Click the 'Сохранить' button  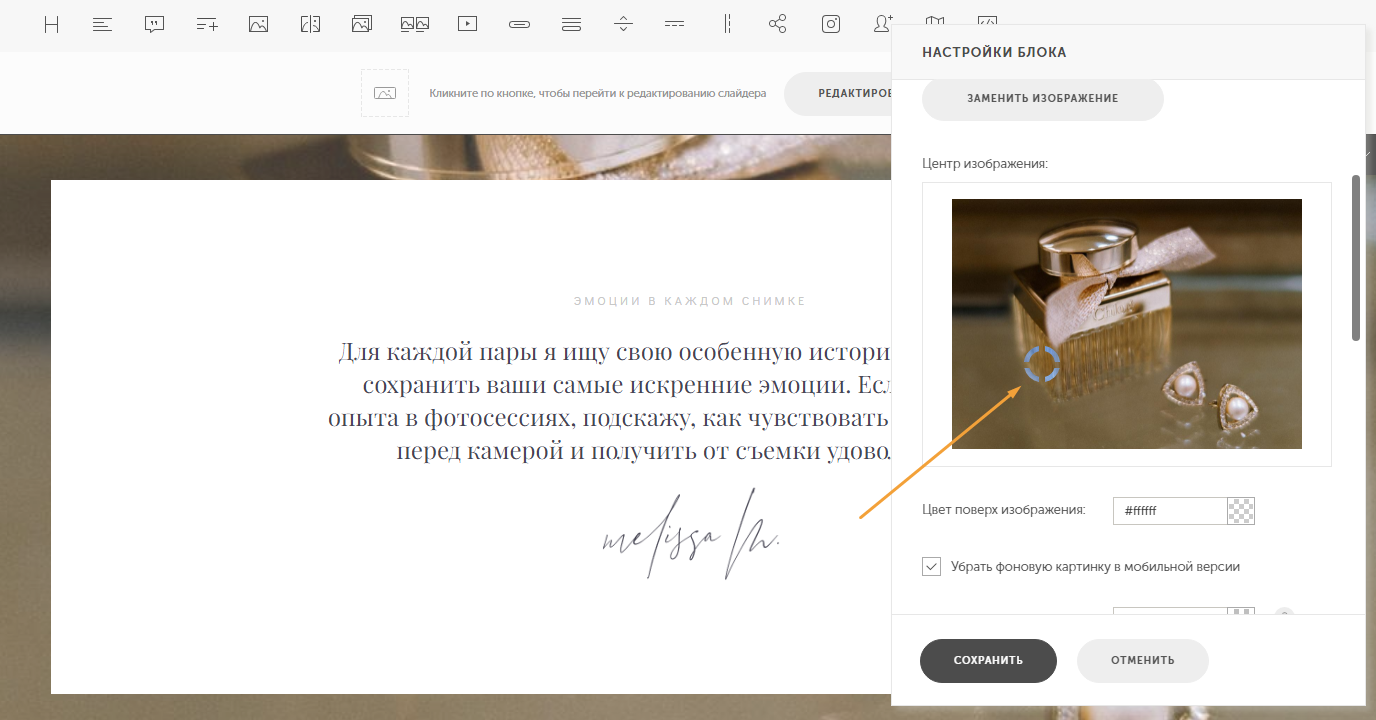pos(988,661)
